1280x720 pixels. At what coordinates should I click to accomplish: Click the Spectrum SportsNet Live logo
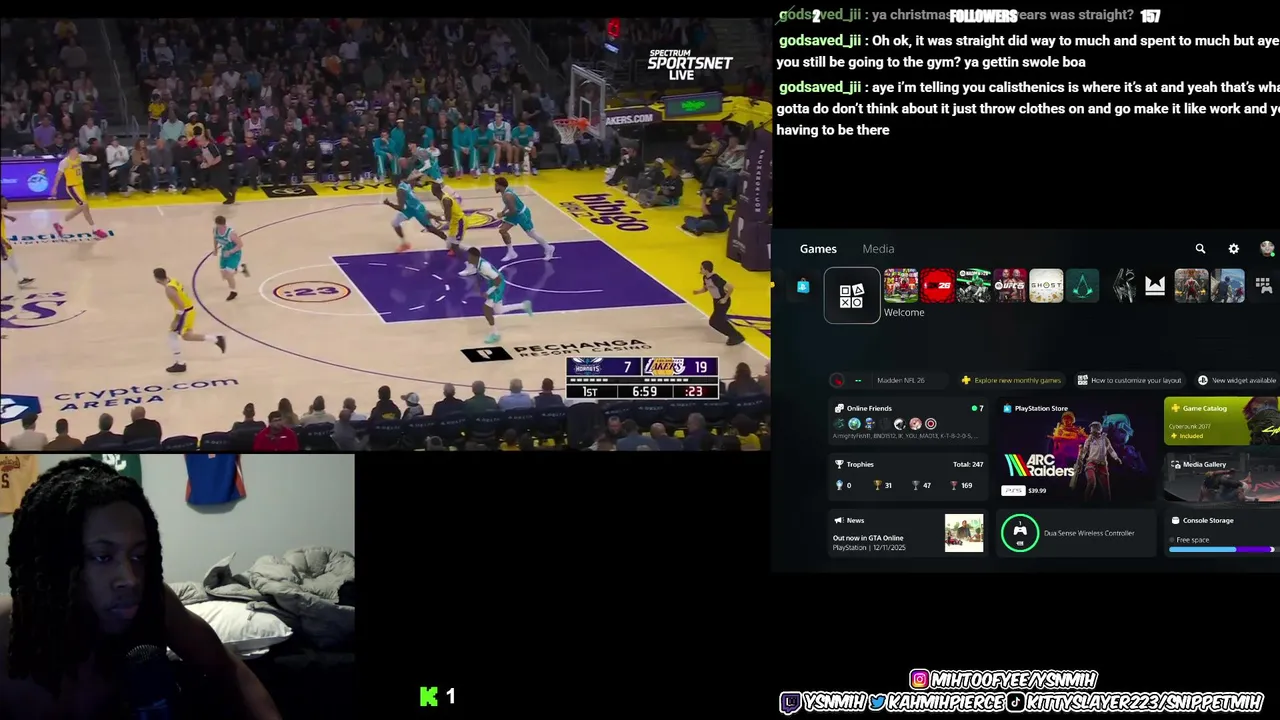[689, 65]
